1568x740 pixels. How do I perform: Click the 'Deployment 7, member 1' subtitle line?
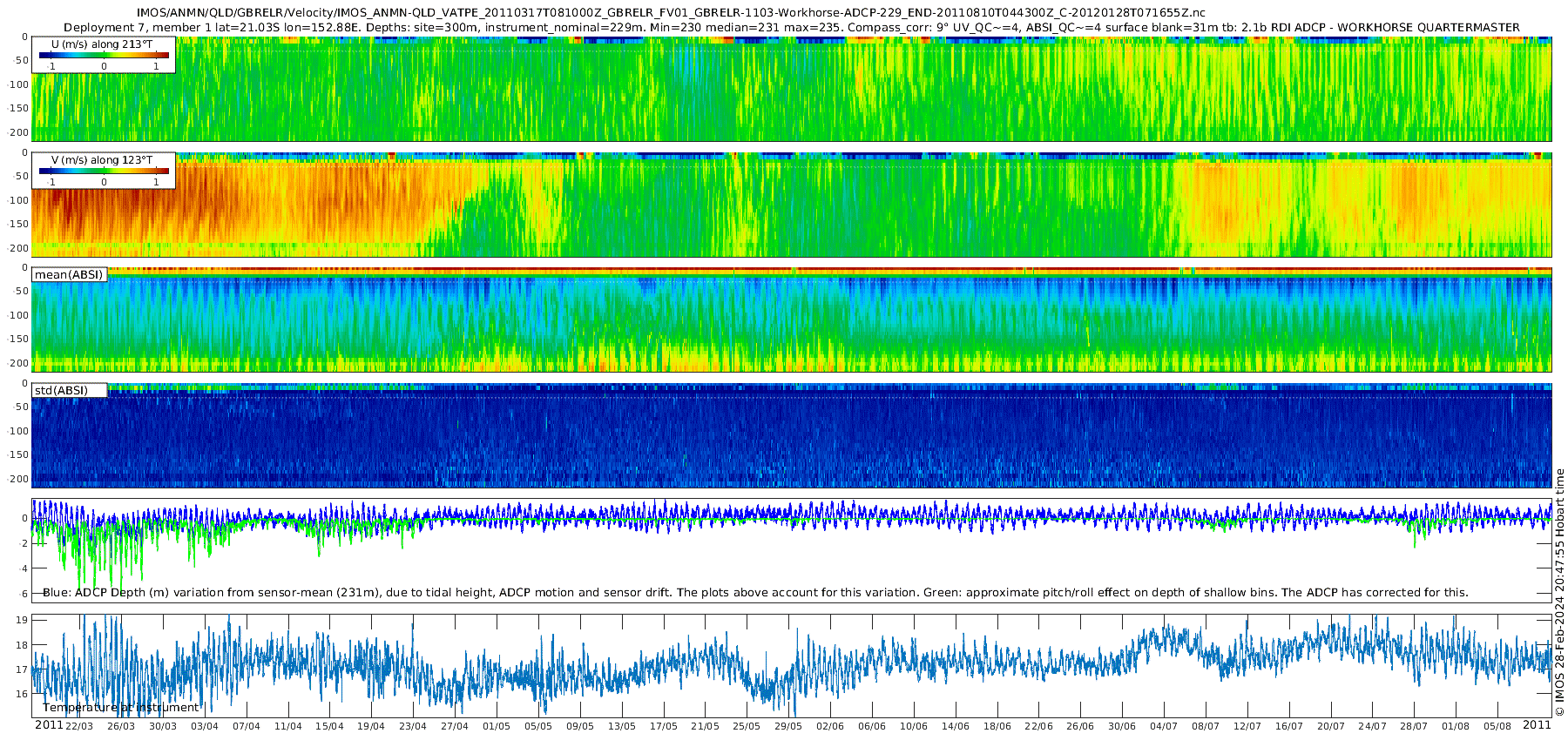click(792, 27)
